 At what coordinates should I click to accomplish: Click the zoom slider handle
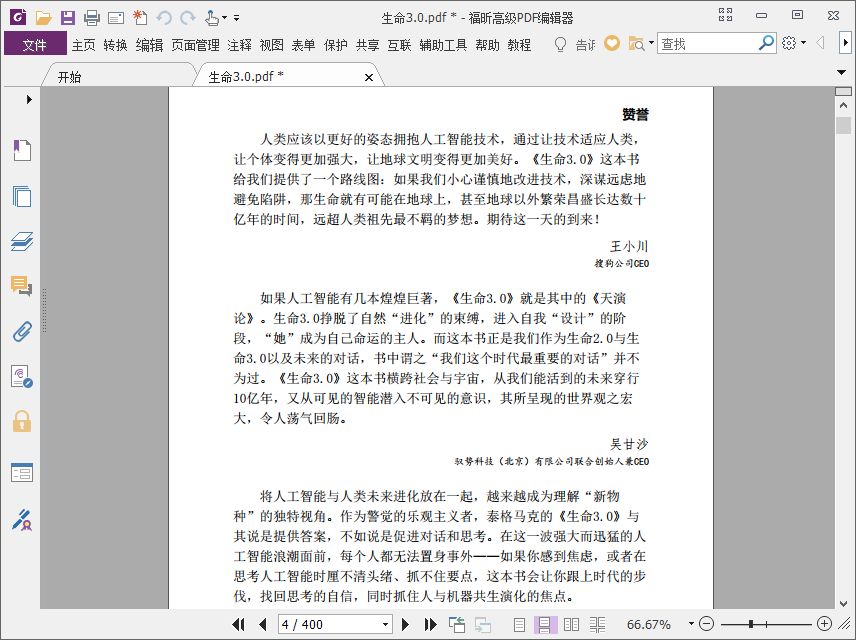click(751, 624)
